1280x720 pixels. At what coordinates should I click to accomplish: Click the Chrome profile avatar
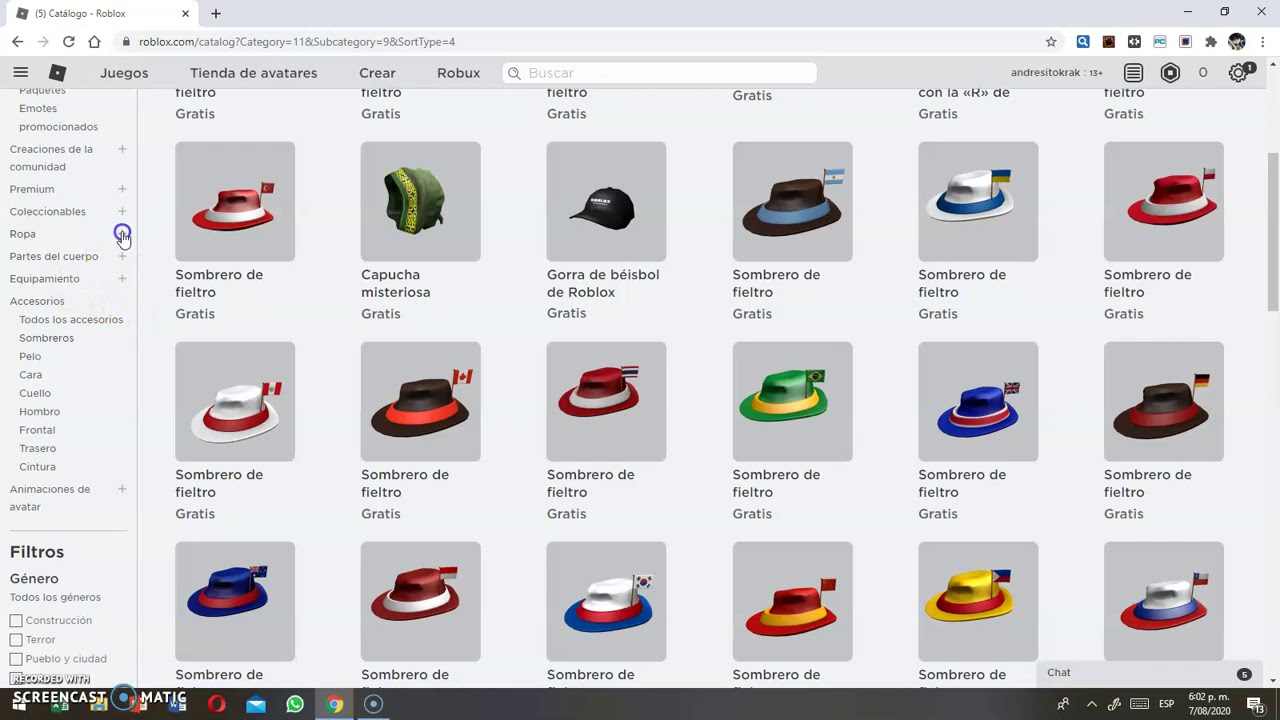click(1237, 42)
